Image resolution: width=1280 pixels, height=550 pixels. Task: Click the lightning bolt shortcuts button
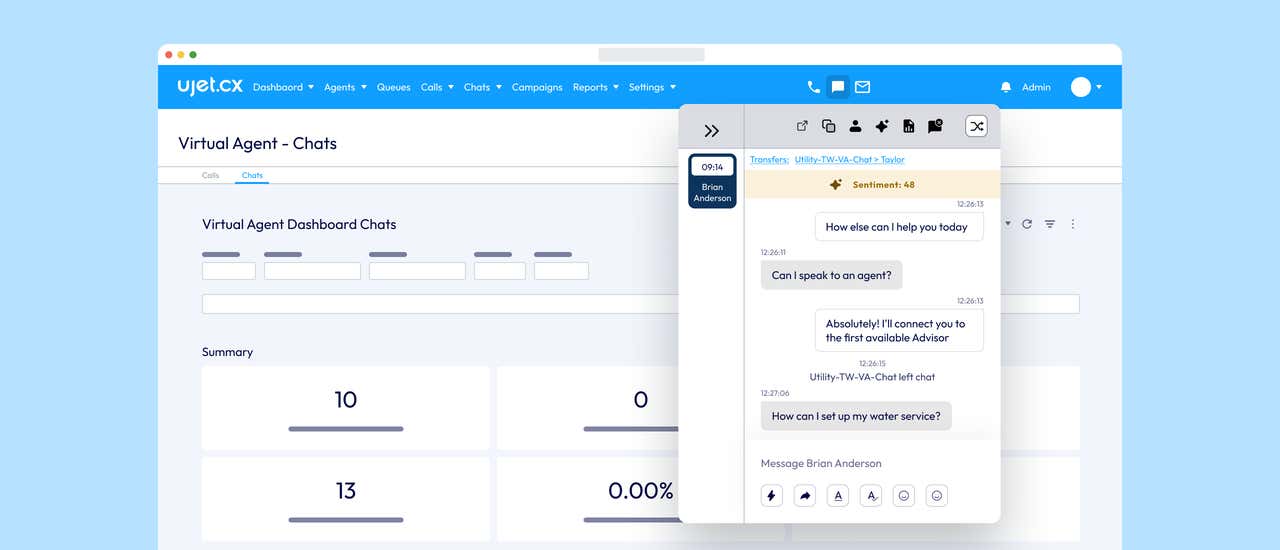(x=771, y=495)
